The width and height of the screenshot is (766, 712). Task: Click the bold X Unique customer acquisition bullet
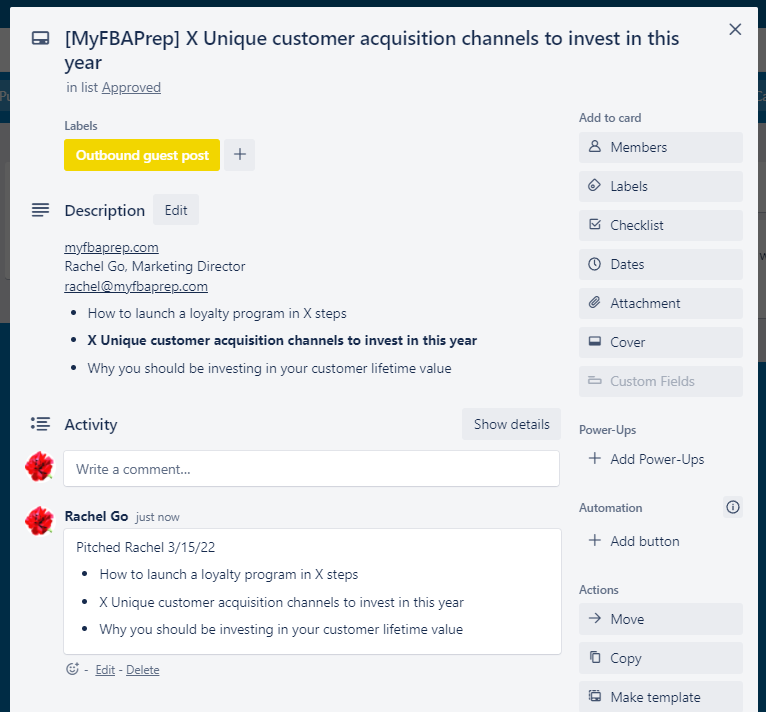coord(282,340)
